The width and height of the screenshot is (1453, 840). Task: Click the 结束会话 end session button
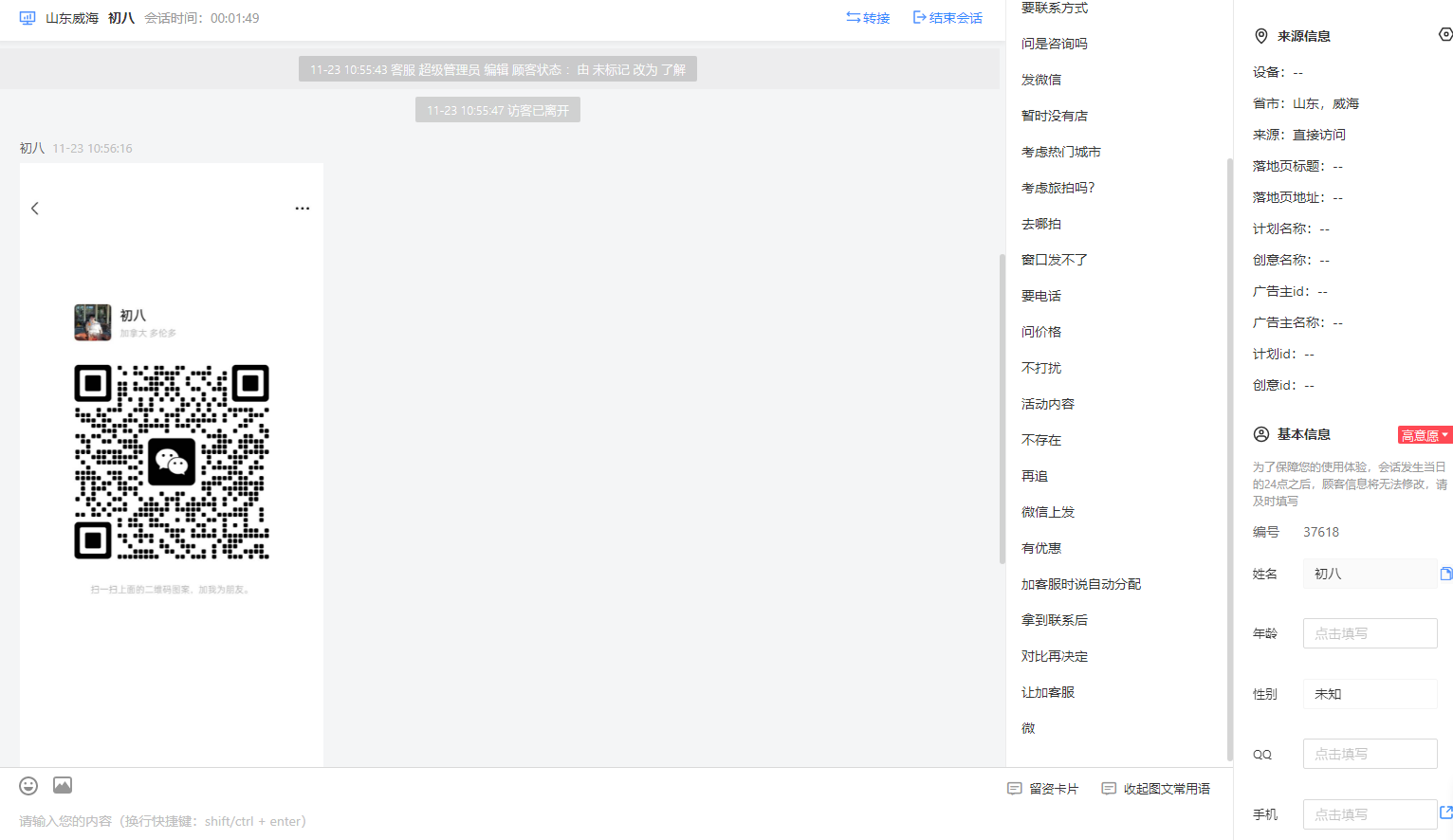coord(947,18)
